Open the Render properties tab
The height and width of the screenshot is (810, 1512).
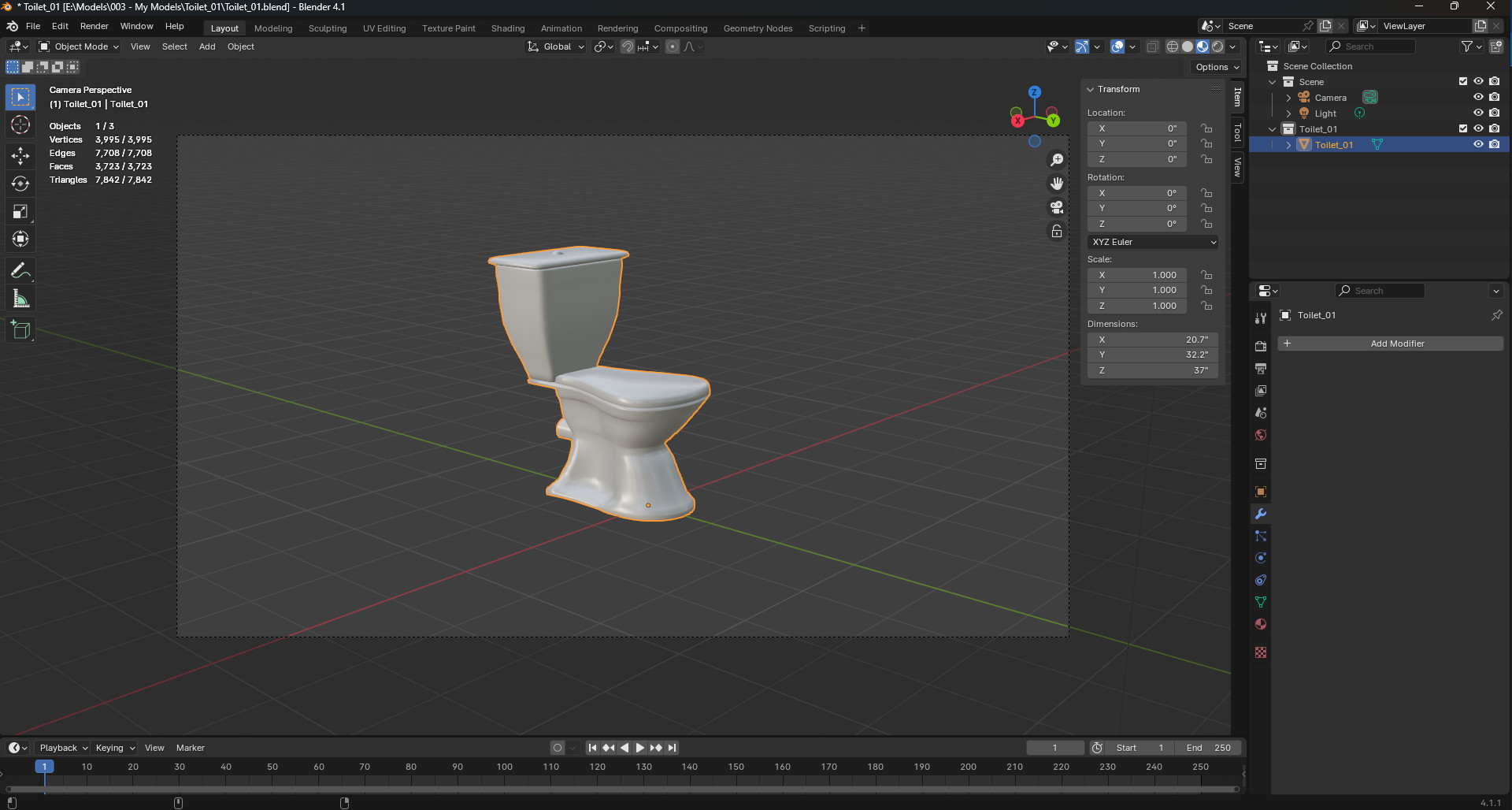[x=1261, y=346]
